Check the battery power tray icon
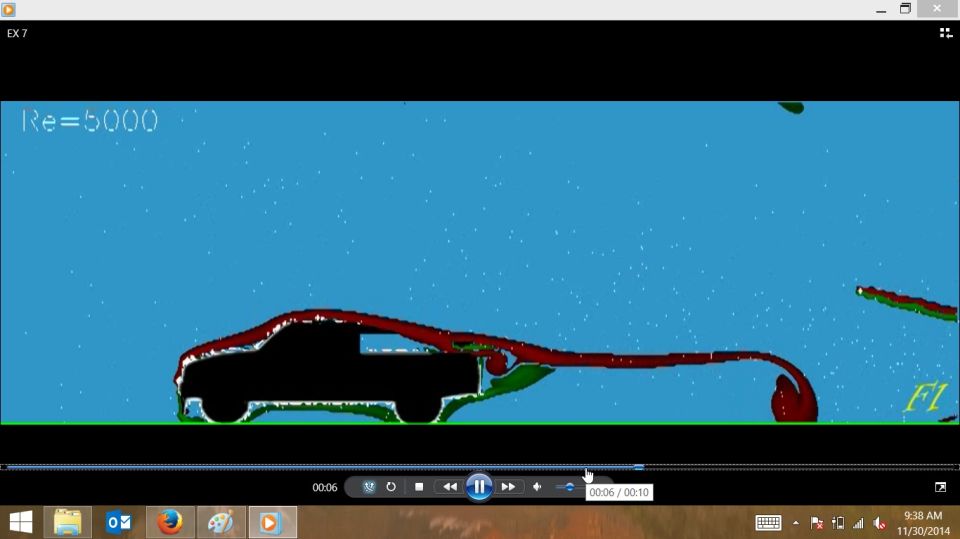The image size is (960, 539). [838, 523]
